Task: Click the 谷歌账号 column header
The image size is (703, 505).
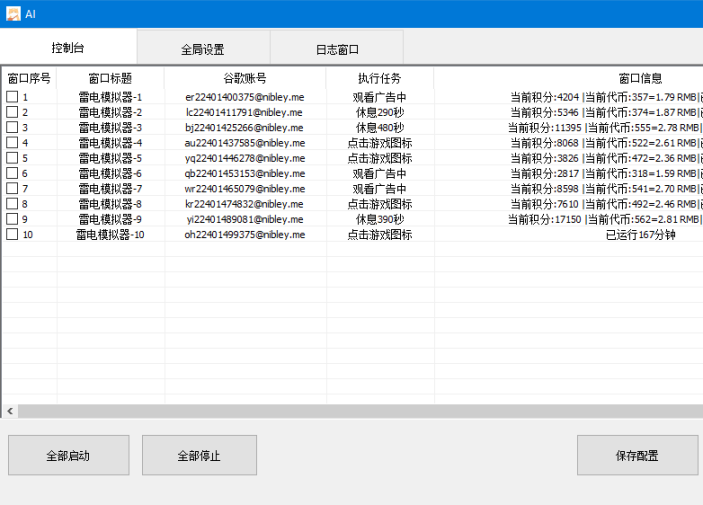Action: (x=245, y=78)
